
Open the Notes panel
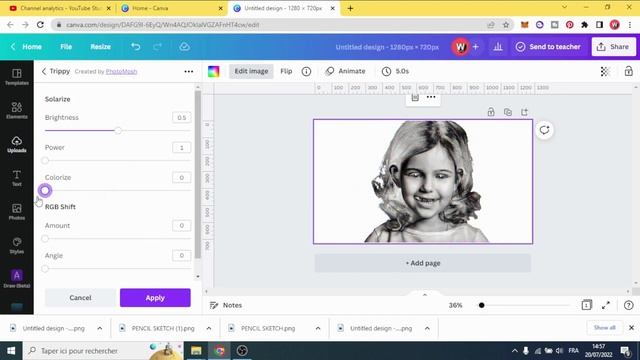point(226,305)
